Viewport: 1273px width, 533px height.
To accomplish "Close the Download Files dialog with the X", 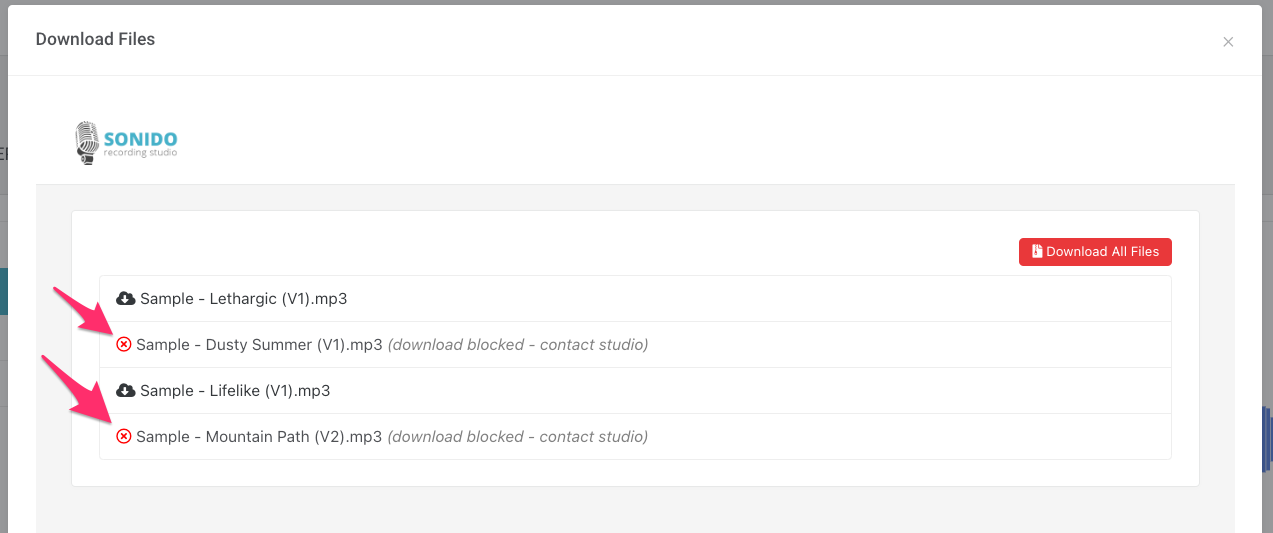I will [x=1228, y=42].
